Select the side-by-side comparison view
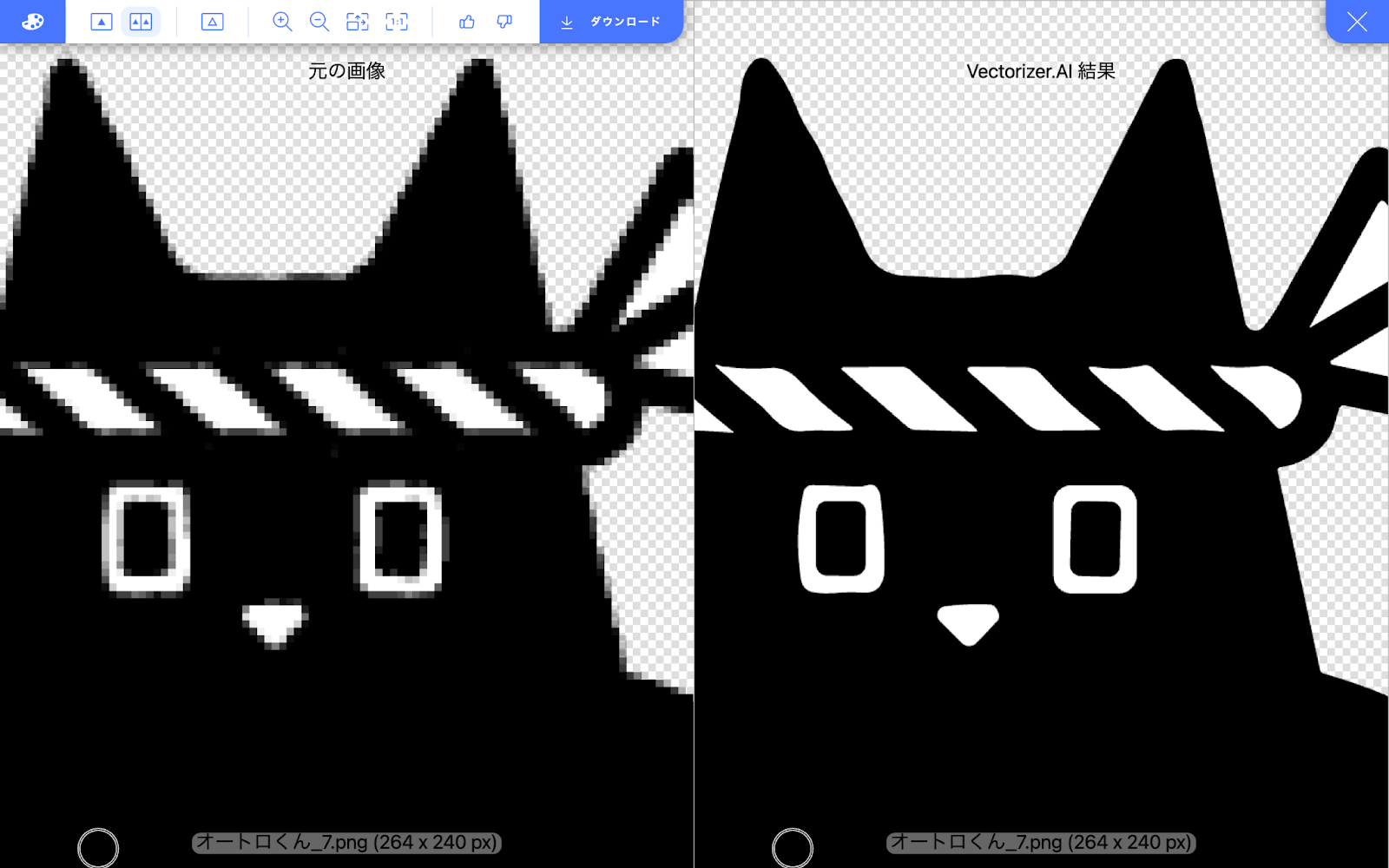Viewport: 1389px width, 868px height. click(141, 22)
